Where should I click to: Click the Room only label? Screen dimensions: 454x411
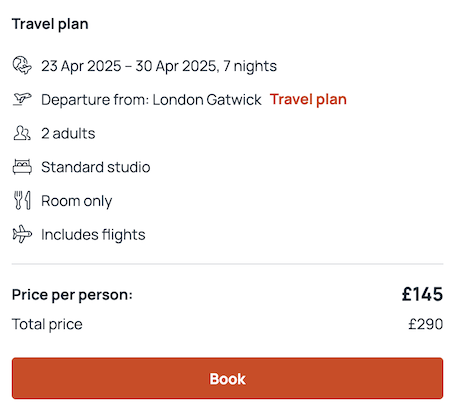click(77, 201)
